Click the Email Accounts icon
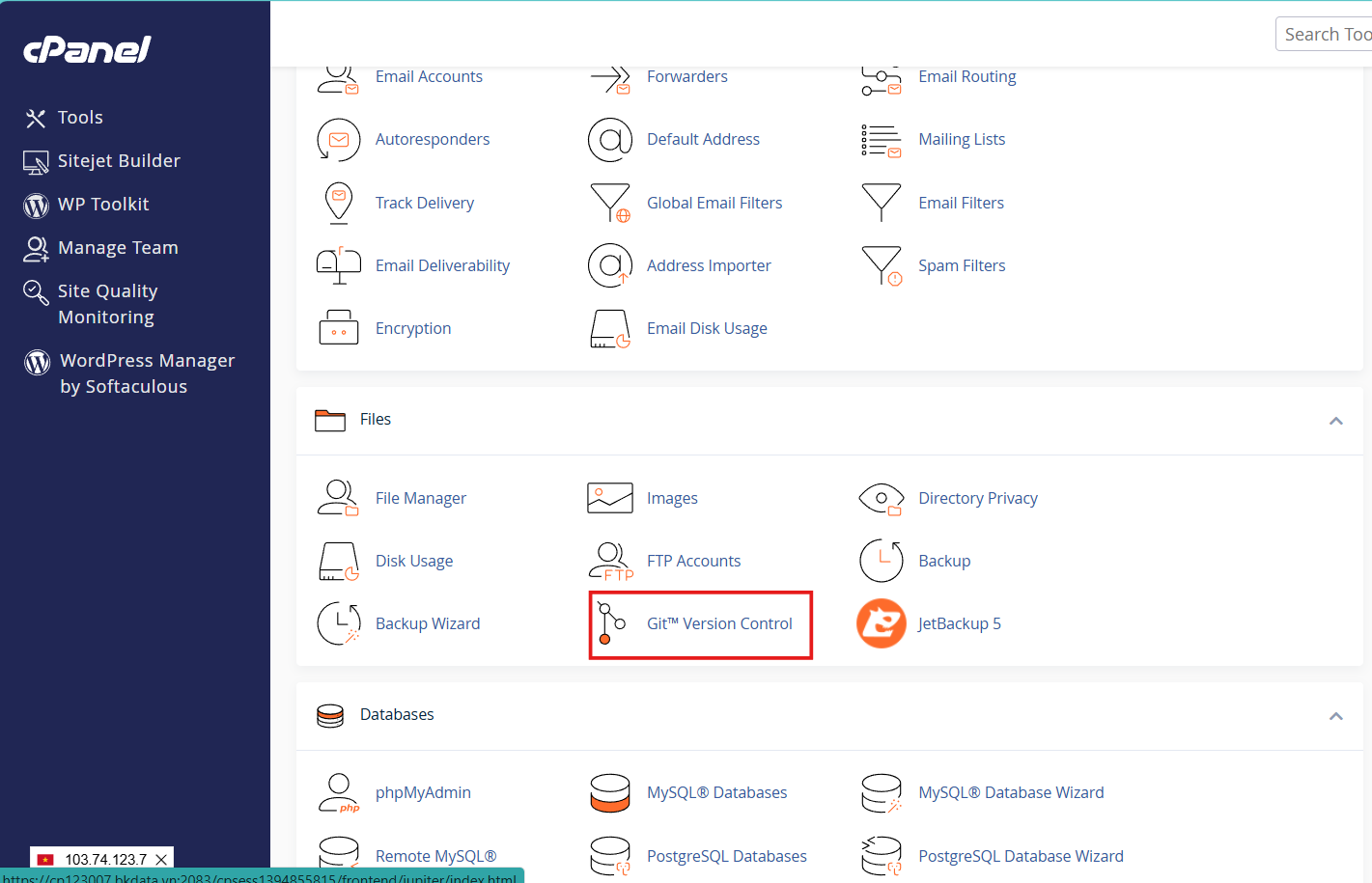The height and width of the screenshot is (883, 1372). tap(338, 79)
